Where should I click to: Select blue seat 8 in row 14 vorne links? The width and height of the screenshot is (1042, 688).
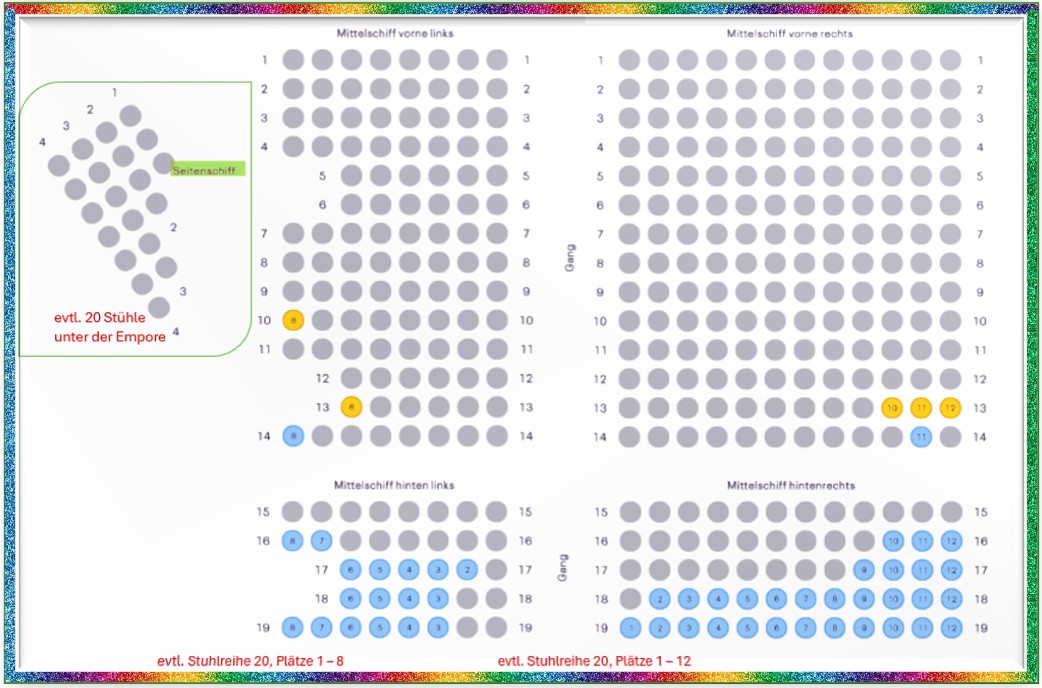tap(293, 435)
